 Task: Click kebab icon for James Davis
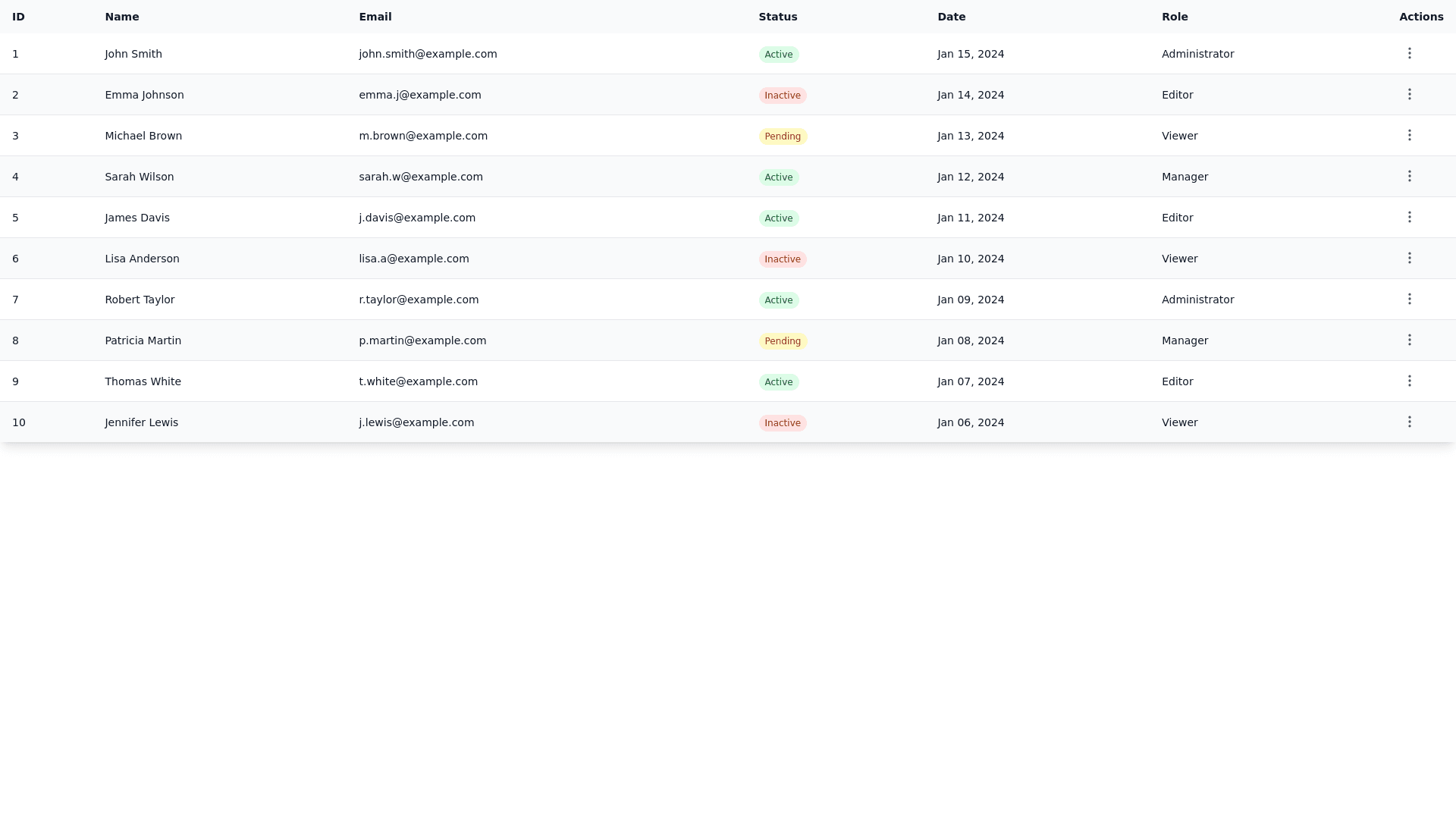pos(1409,217)
